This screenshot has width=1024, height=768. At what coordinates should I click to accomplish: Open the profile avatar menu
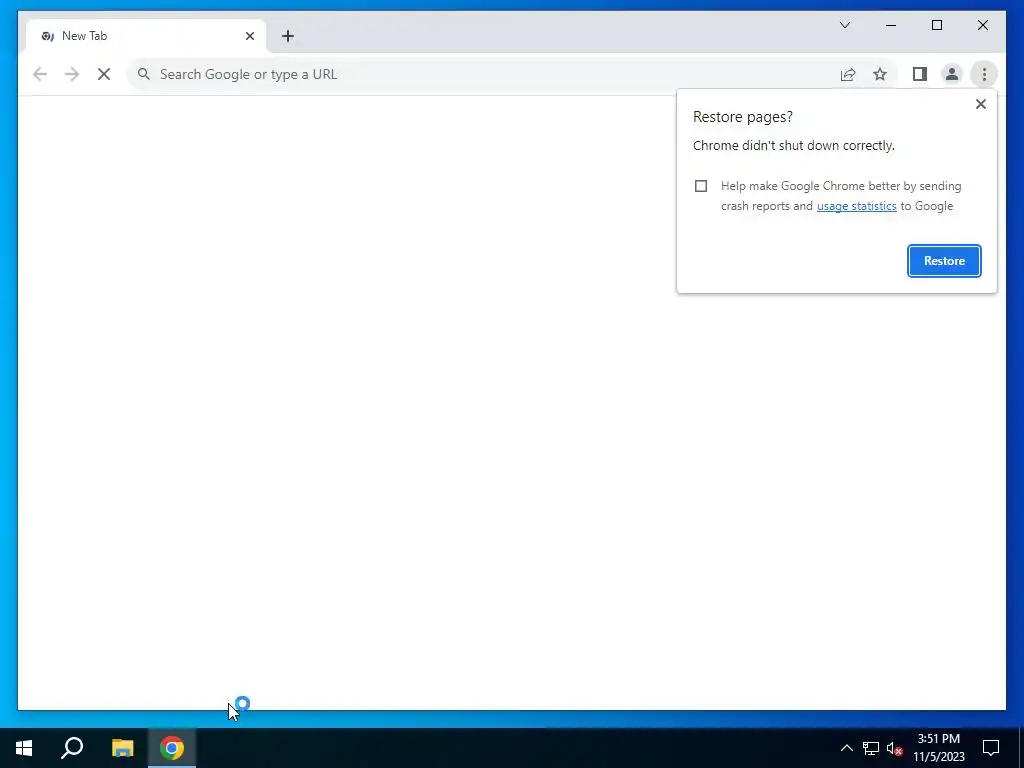[952, 74]
